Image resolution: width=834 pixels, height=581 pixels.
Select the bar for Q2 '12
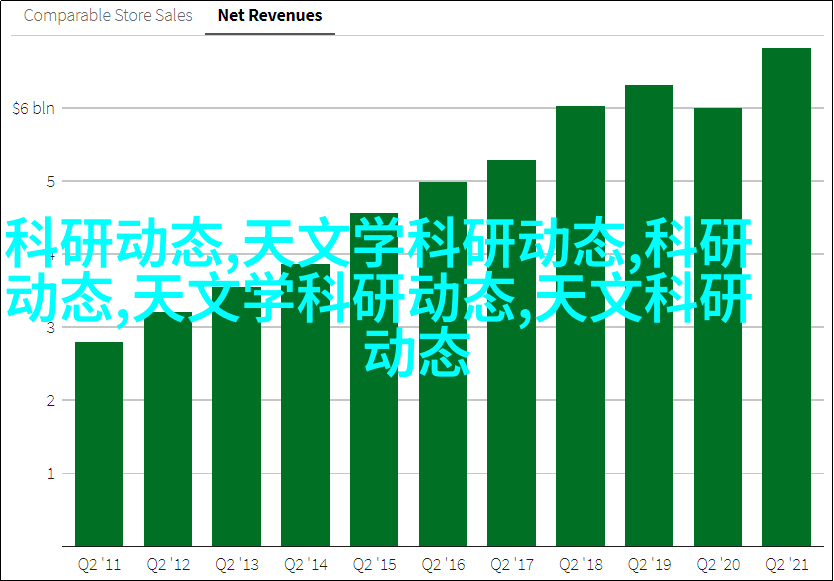coord(167,430)
